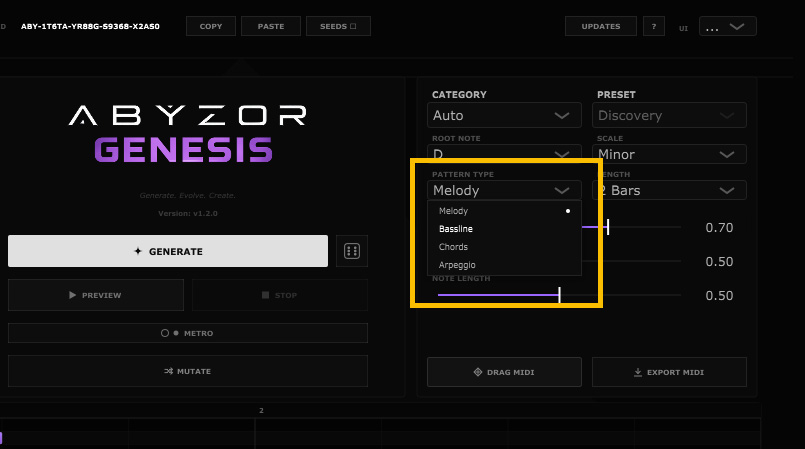
Task: Click the slider value 0.50 below 0.70
Action: (719, 262)
